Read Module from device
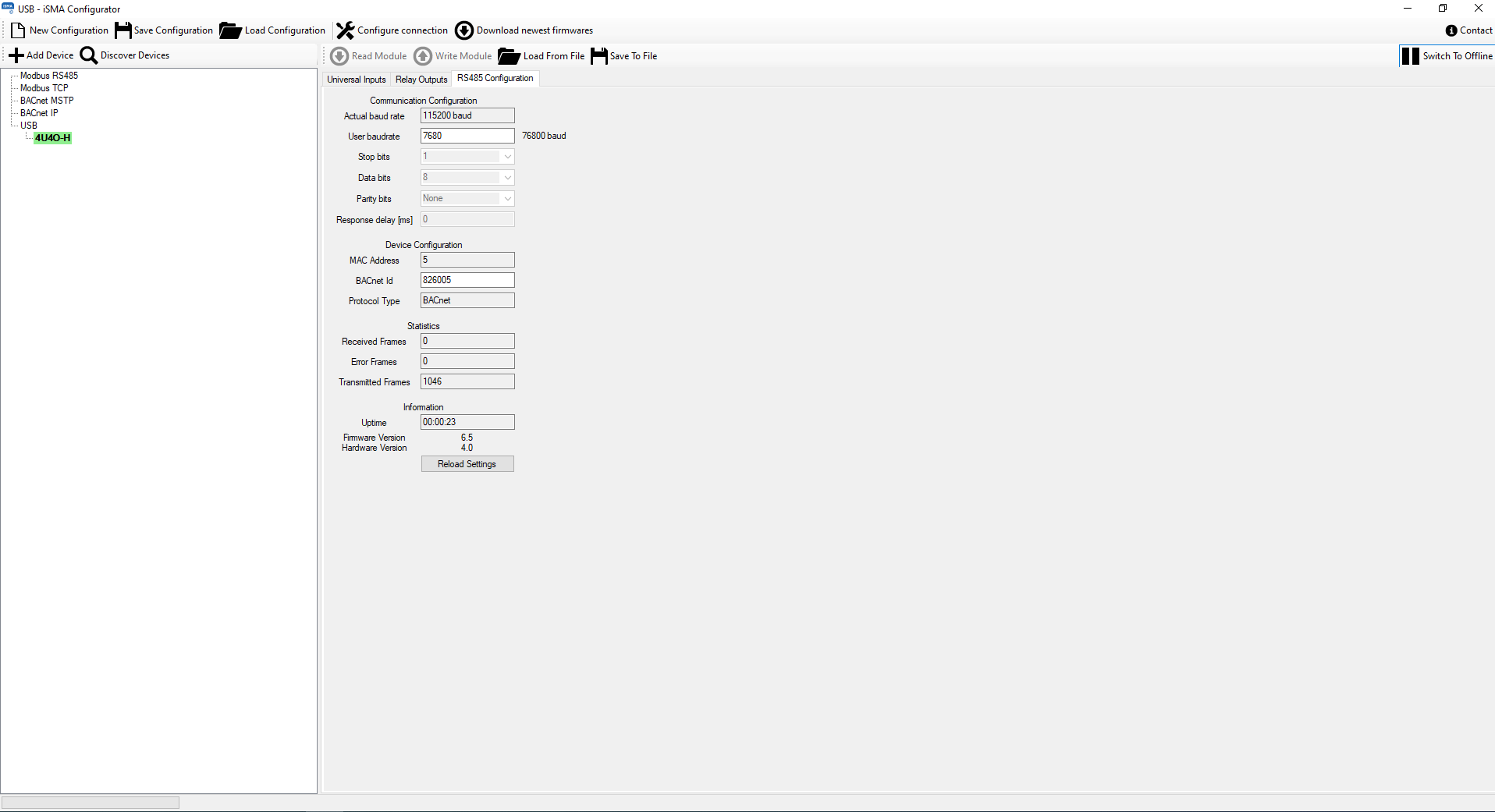The image size is (1495, 812). [368, 55]
